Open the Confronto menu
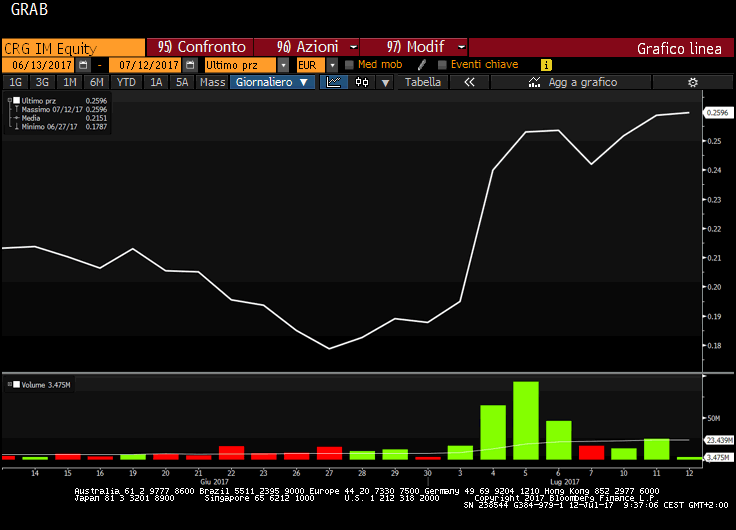 coord(201,47)
